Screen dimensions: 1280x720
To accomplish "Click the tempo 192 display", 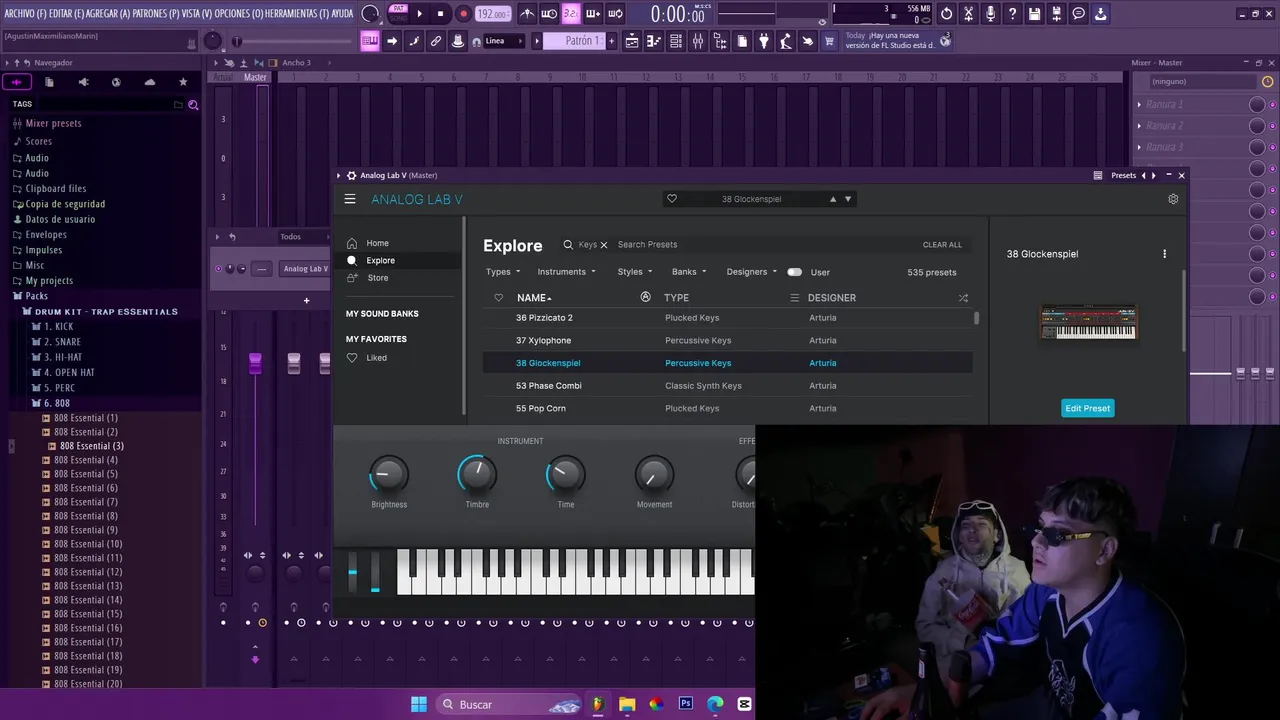I will pyautogui.click(x=492, y=14).
